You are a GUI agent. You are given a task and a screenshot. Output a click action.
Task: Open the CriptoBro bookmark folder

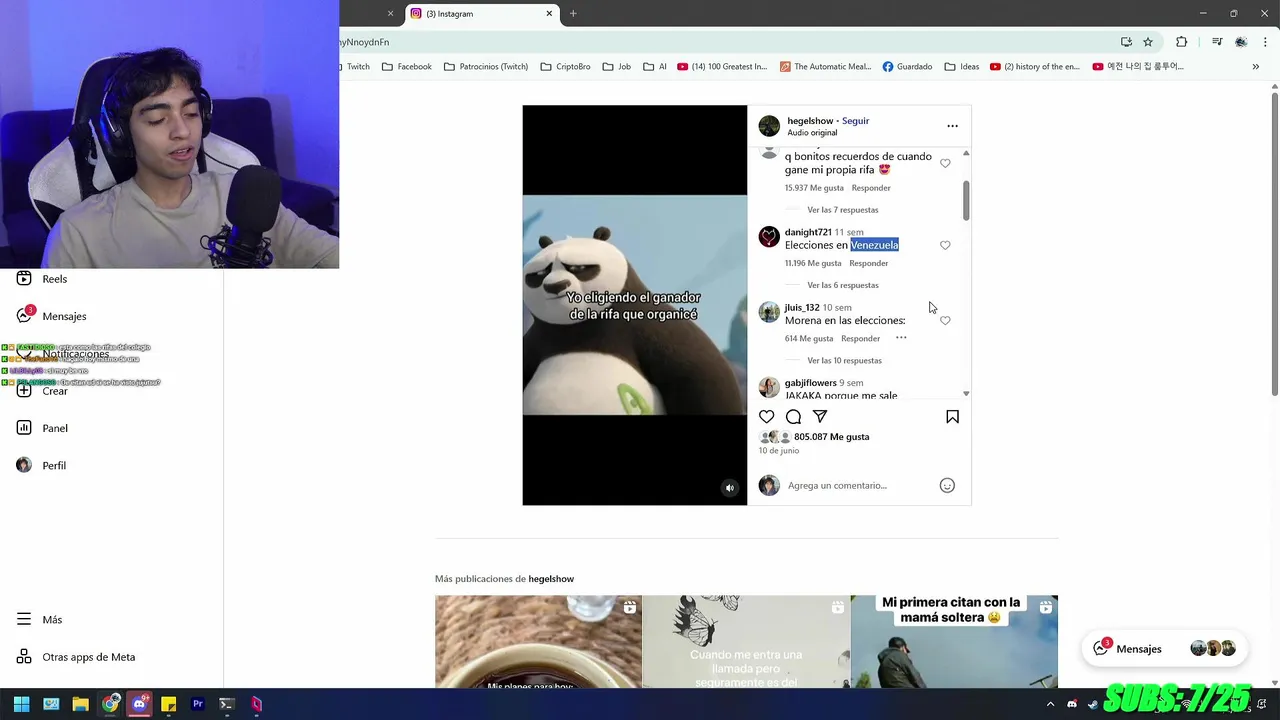coord(565,67)
